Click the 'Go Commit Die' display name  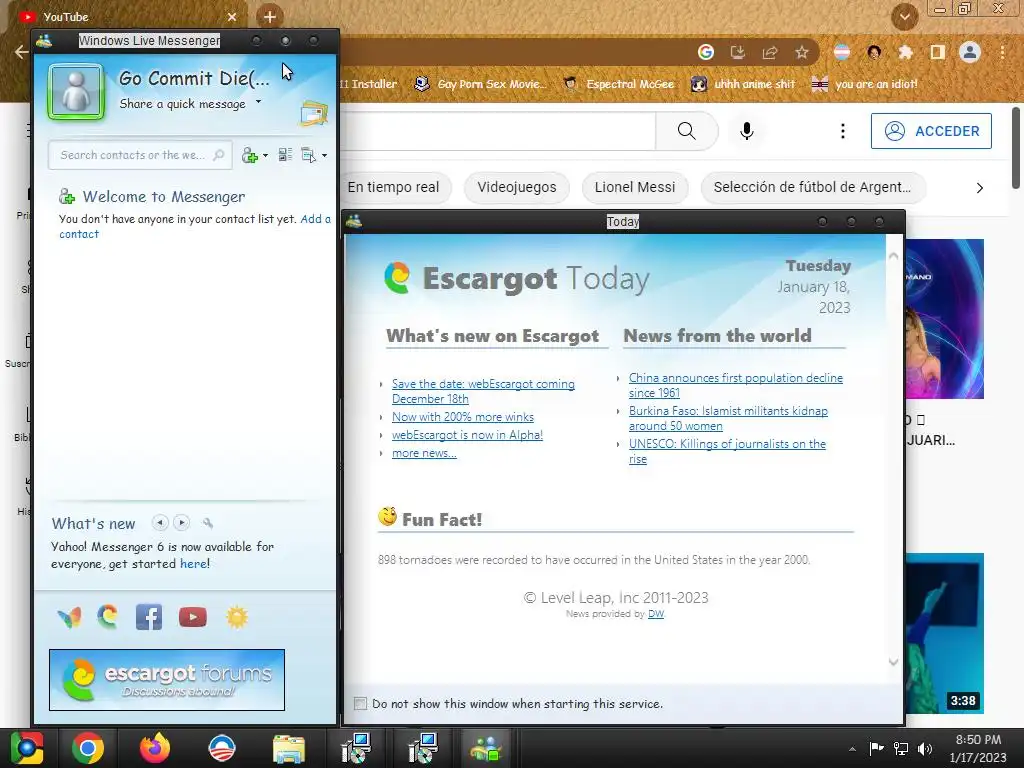tap(194, 78)
